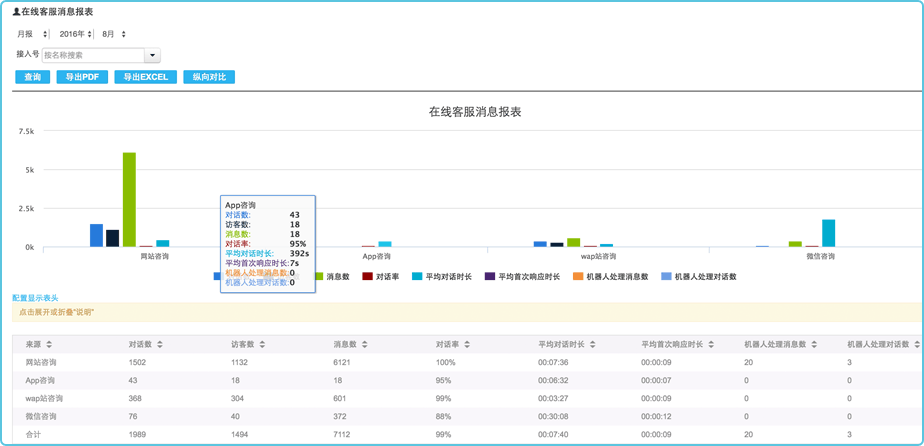
Task: Click the 查询 query button
Action: pyautogui.click(x=33, y=77)
